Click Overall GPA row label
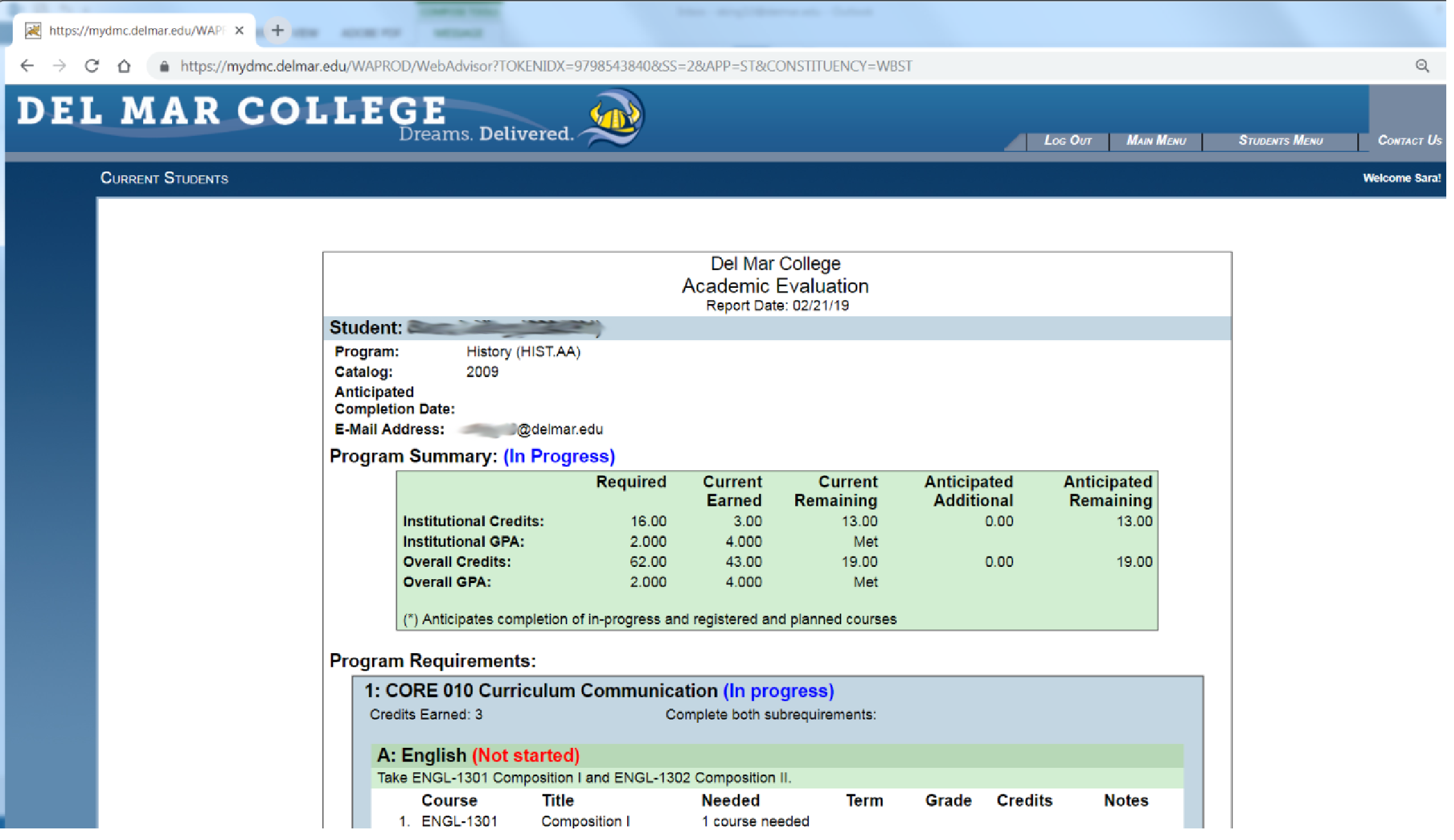This screenshot has width=1454, height=840. (x=447, y=582)
